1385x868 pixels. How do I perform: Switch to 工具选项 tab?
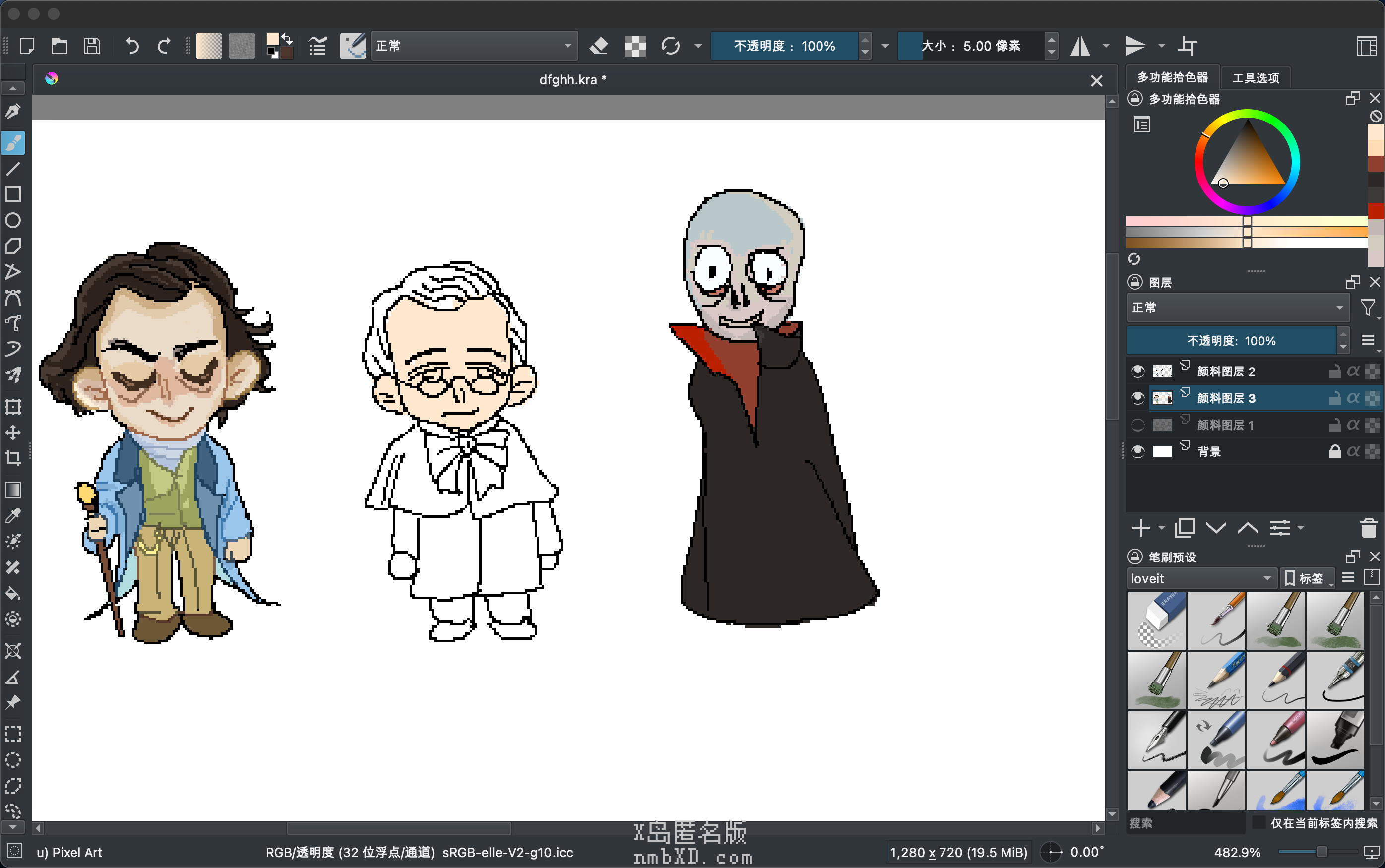(1256, 78)
